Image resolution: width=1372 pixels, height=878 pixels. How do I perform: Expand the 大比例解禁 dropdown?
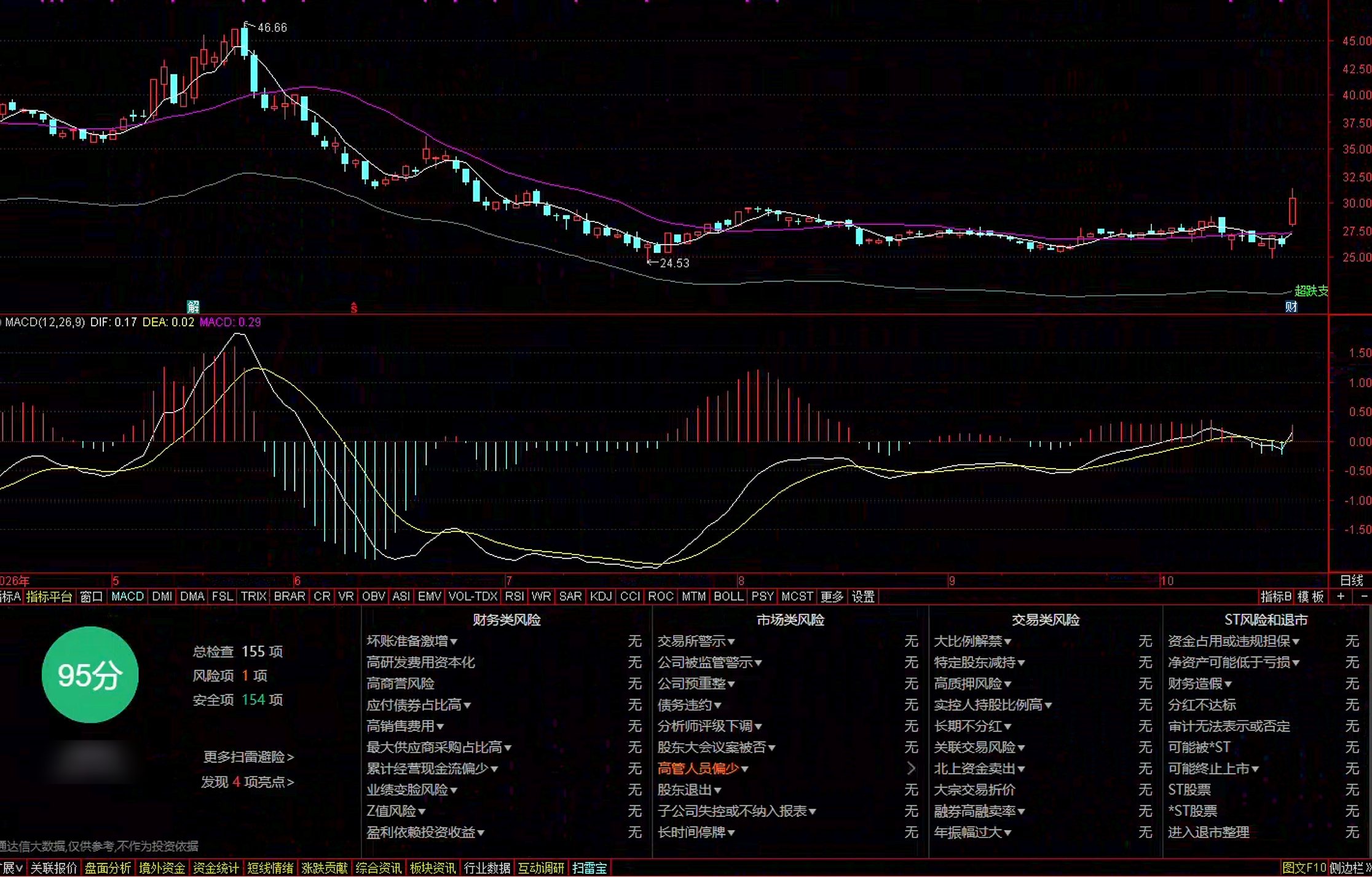[1007, 642]
